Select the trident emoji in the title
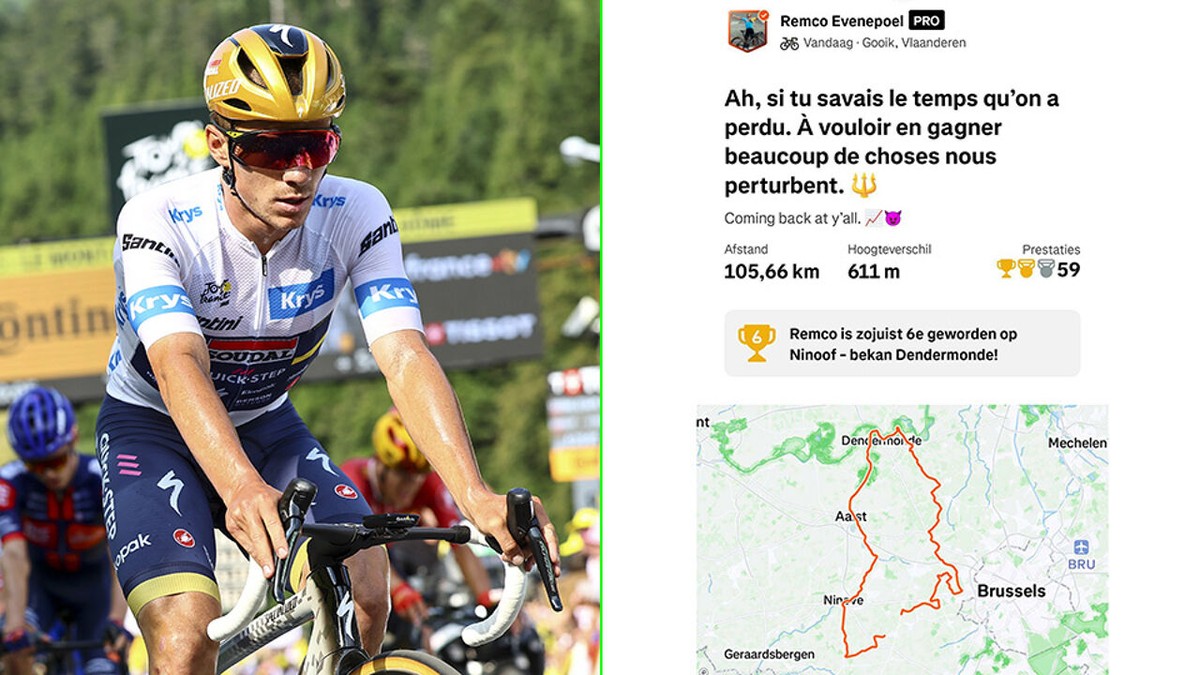The width and height of the screenshot is (1200, 675). tap(864, 185)
